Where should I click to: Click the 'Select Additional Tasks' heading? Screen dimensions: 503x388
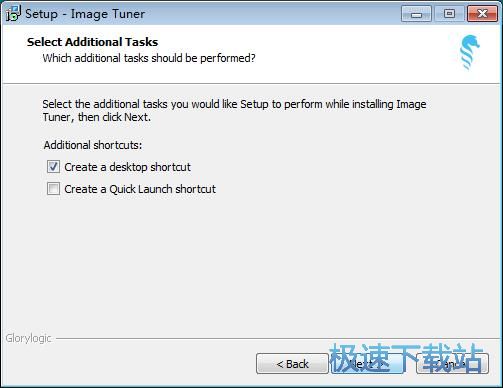tap(92, 42)
